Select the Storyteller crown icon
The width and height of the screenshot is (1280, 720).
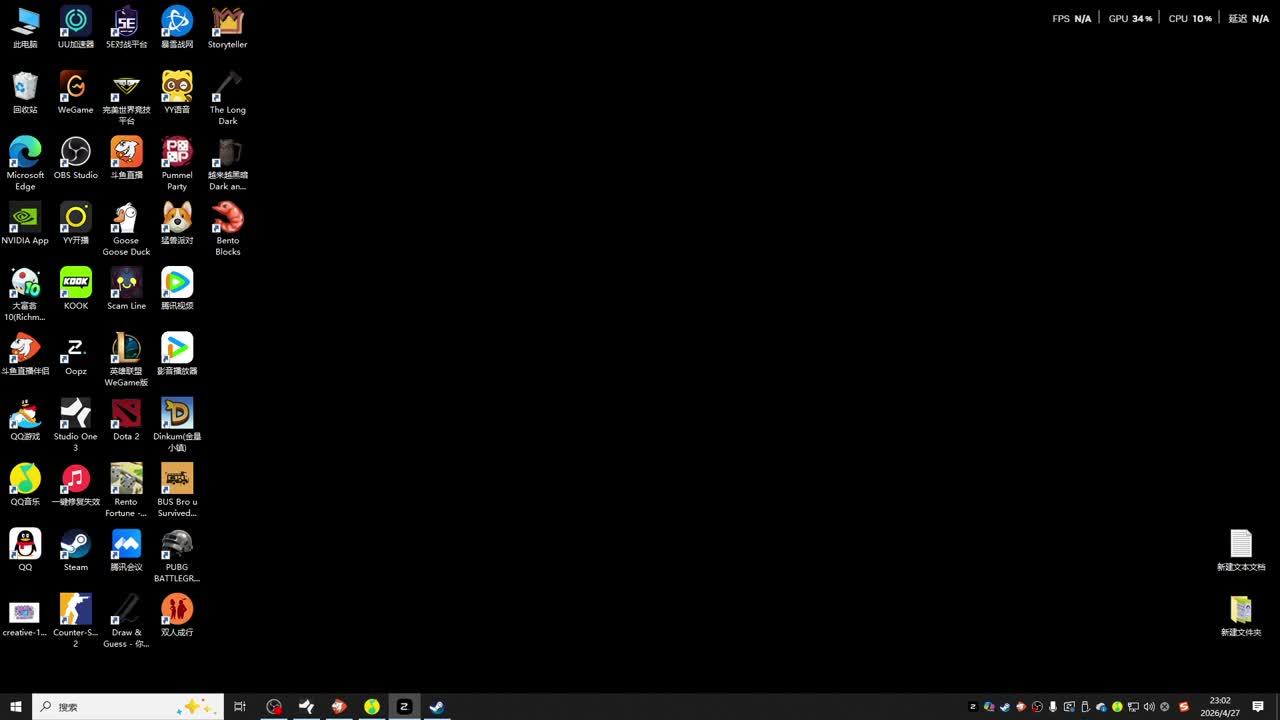click(228, 22)
